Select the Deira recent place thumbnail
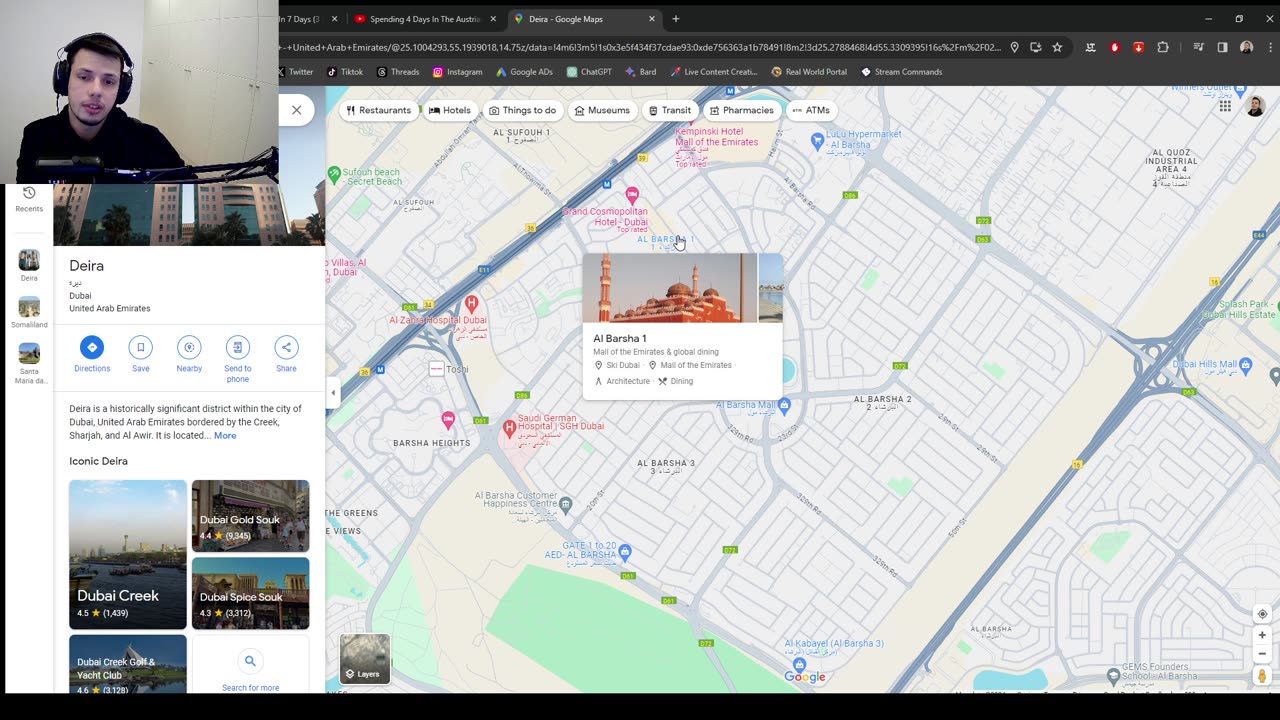The image size is (1280, 720). coord(29,260)
